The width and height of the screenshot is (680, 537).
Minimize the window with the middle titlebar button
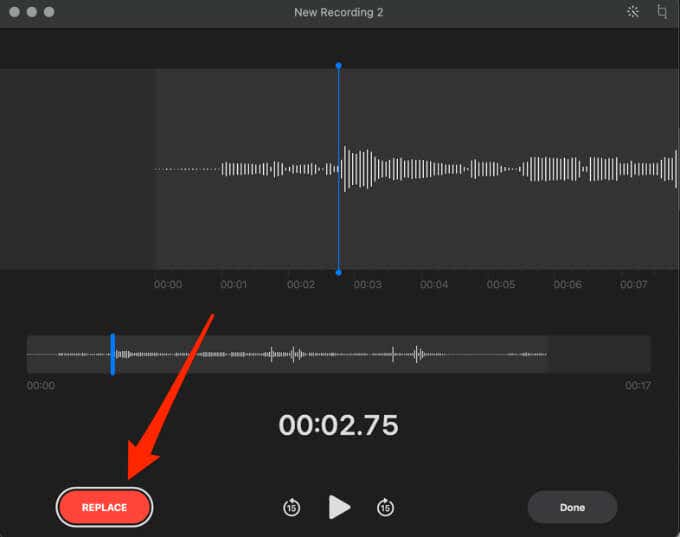point(32,12)
